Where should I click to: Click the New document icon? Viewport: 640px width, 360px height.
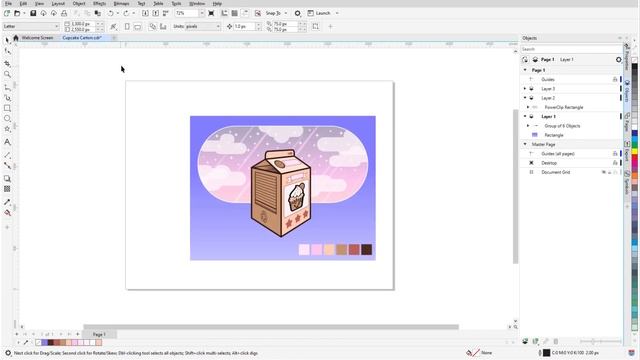tap(7, 13)
